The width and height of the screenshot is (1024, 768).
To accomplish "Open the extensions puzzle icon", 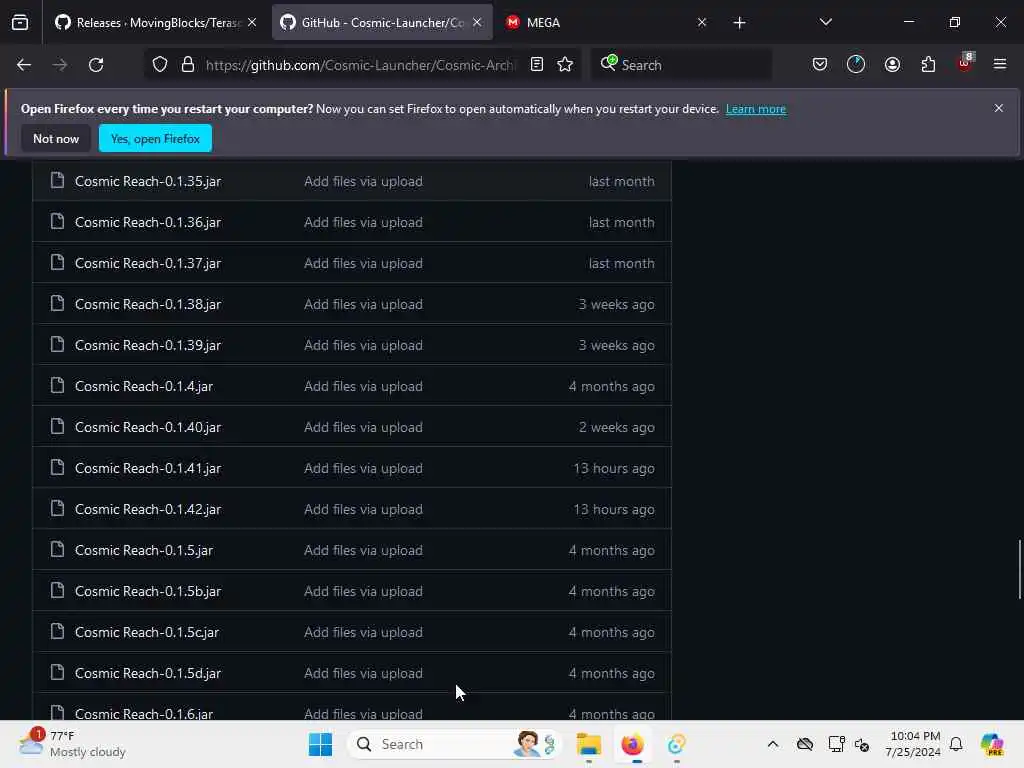I will click(x=928, y=65).
